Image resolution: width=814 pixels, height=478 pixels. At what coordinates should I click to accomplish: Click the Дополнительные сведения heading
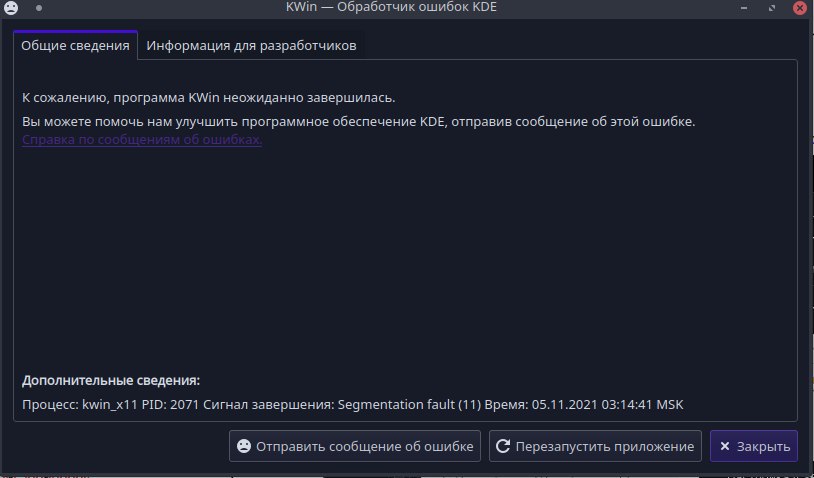tap(111, 380)
